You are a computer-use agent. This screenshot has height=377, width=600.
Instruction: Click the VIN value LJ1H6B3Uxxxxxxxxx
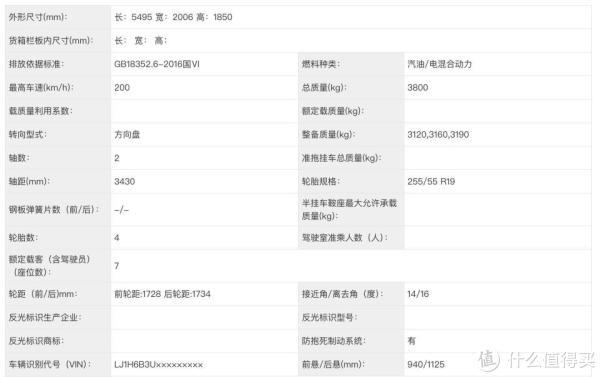point(158,364)
